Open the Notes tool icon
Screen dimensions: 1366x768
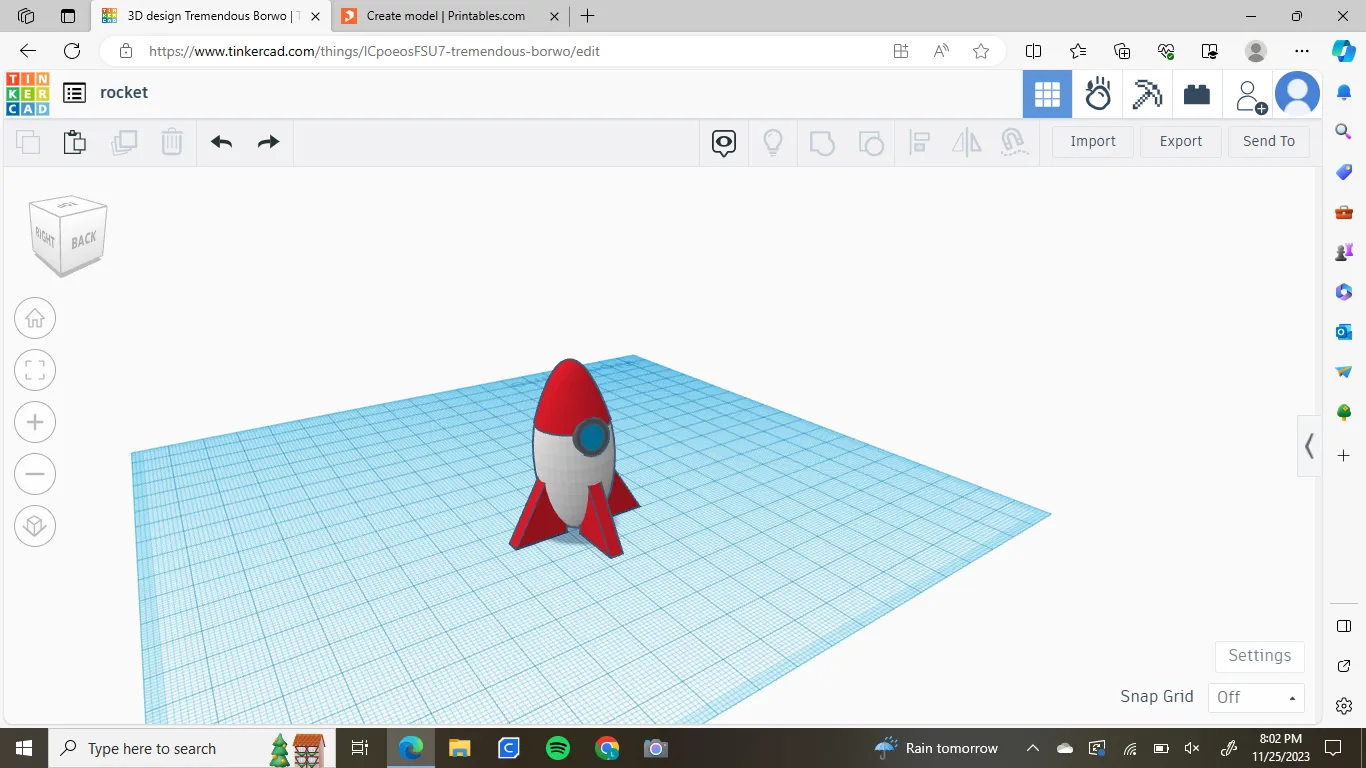pyautogui.click(x=724, y=143)
